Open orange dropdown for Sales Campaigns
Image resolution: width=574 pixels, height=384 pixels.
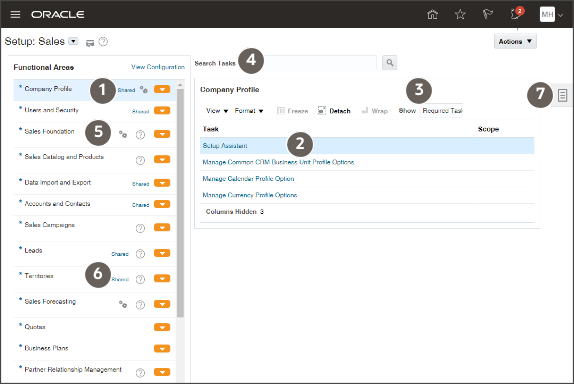tap(162, 227)
